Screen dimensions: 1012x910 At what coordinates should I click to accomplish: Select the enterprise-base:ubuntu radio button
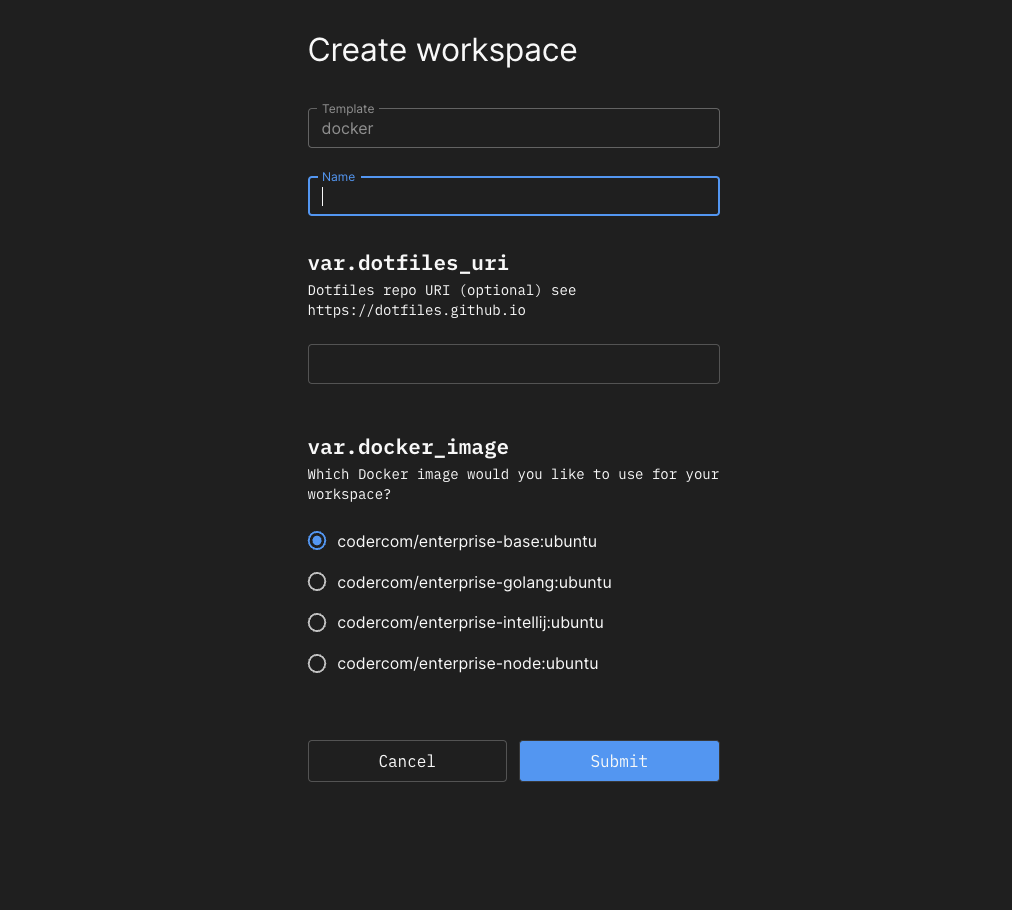[317, 541]
